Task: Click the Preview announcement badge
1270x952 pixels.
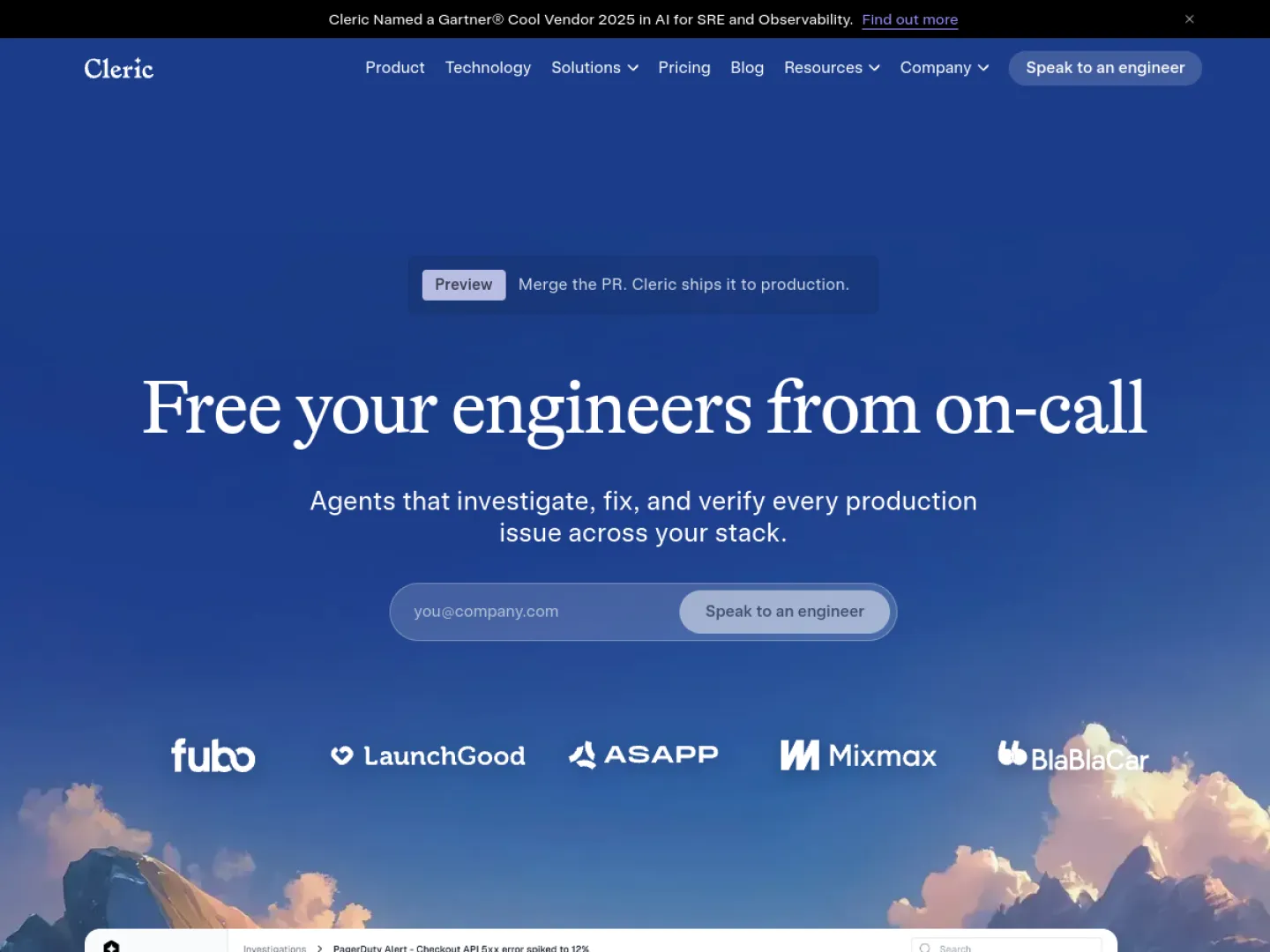Action: pyautogui.click(x=464, y=285)
